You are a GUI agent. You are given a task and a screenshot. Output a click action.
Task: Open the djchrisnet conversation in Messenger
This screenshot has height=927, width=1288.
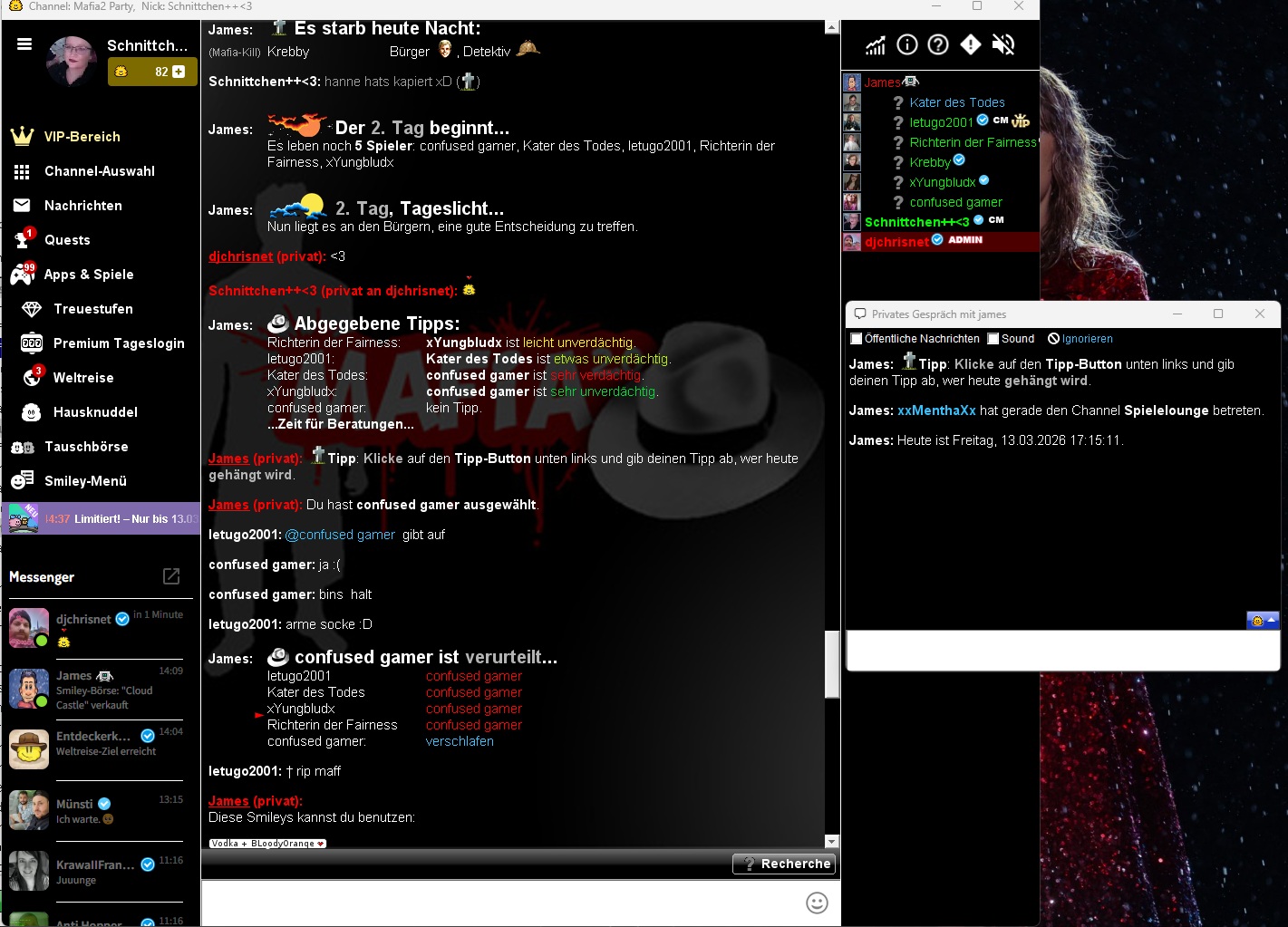95,628
